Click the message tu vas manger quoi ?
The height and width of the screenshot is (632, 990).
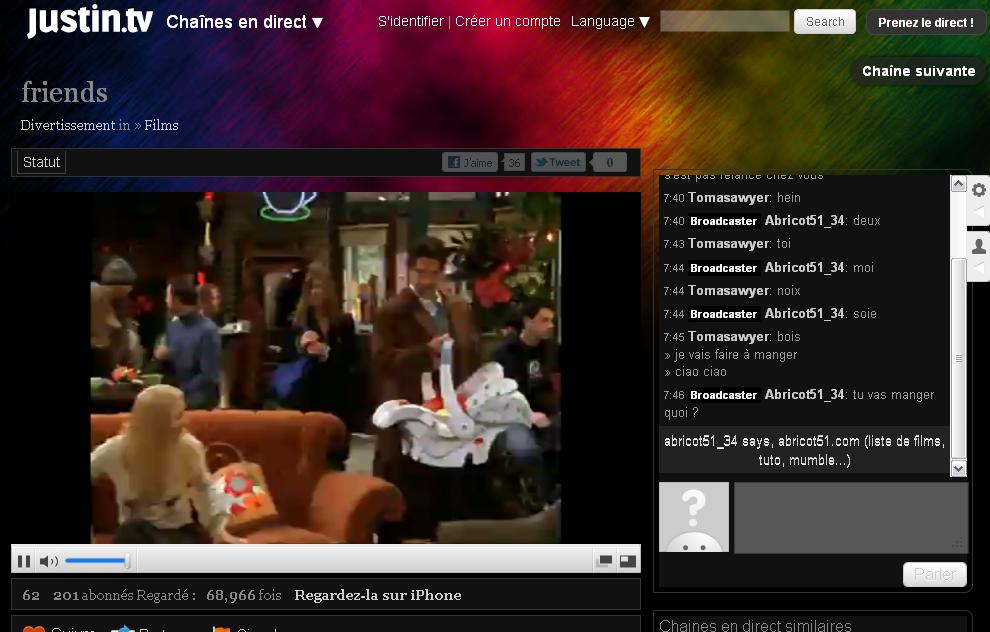pyautogui.click(x=799, y=403)
